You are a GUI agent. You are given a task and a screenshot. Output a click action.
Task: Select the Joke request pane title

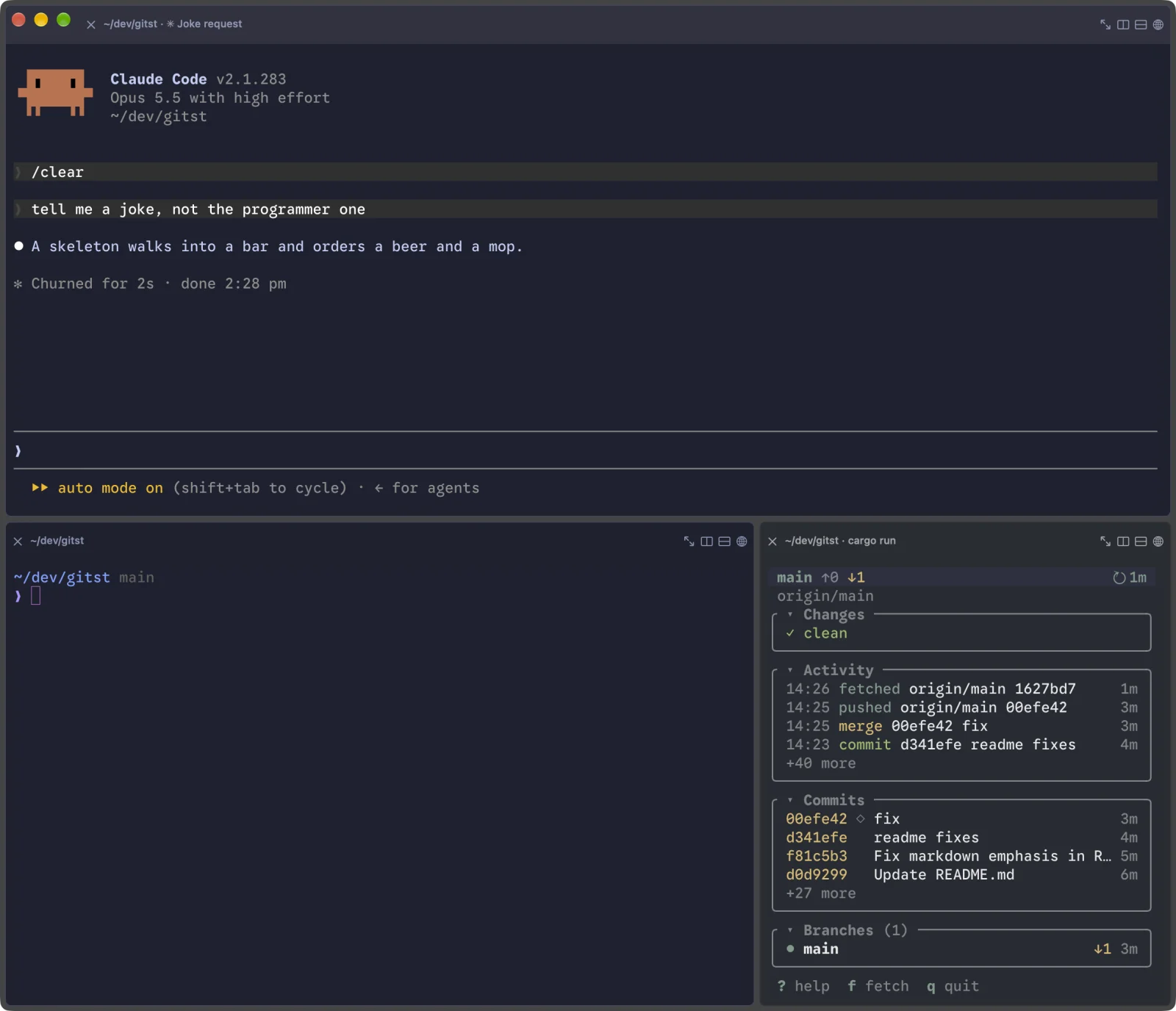tap(173, 24)
